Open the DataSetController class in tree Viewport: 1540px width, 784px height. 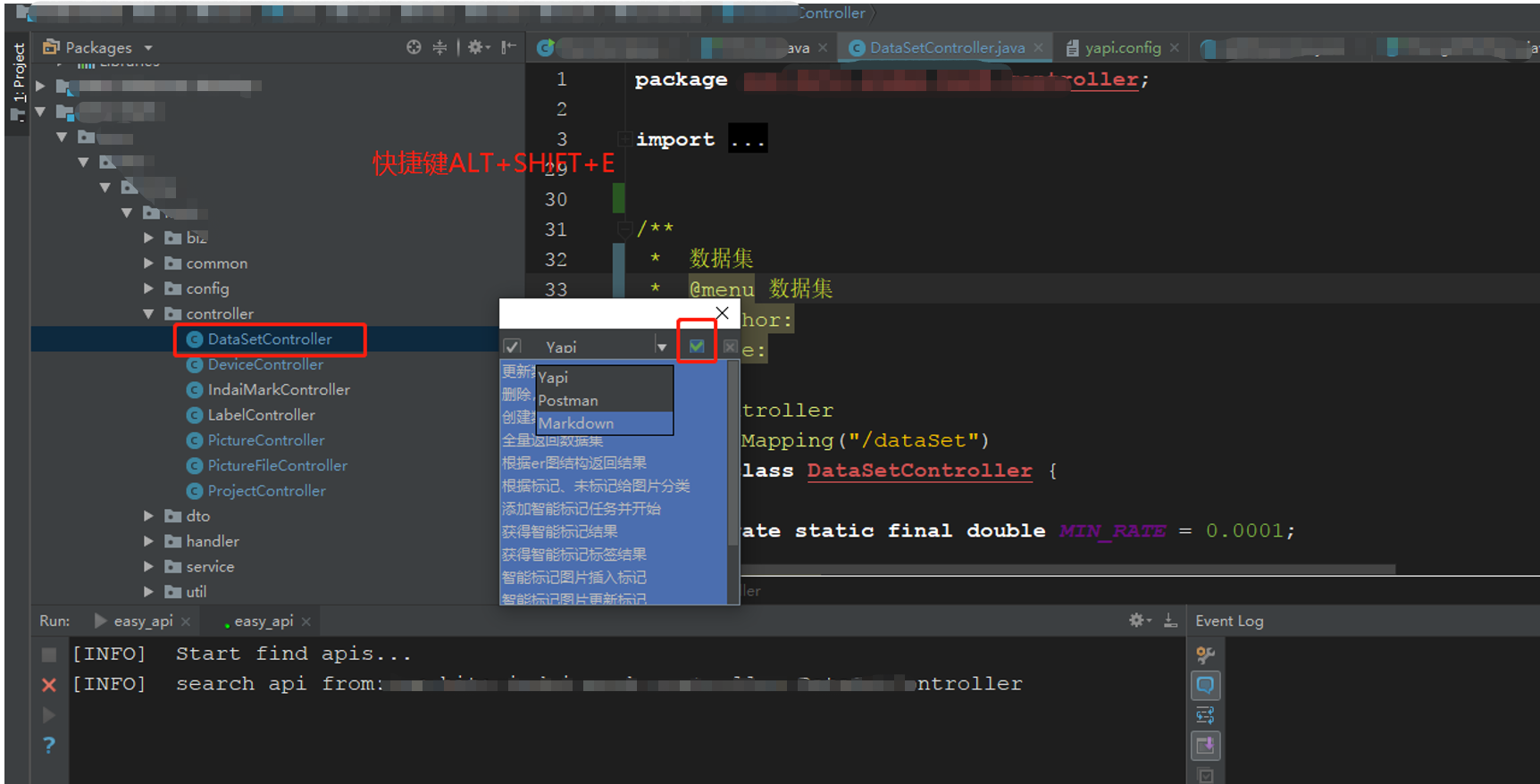pyautogui.click(x=269, y=339)
